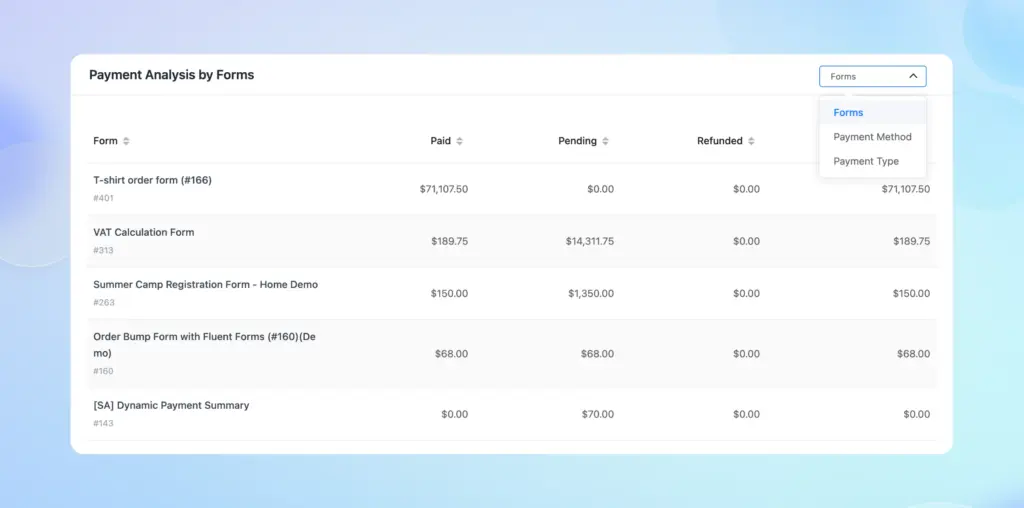Screen dimensions: 1024x508
Task: Click form ID #401
Action: pyautogui.click(x=103, y=198)
